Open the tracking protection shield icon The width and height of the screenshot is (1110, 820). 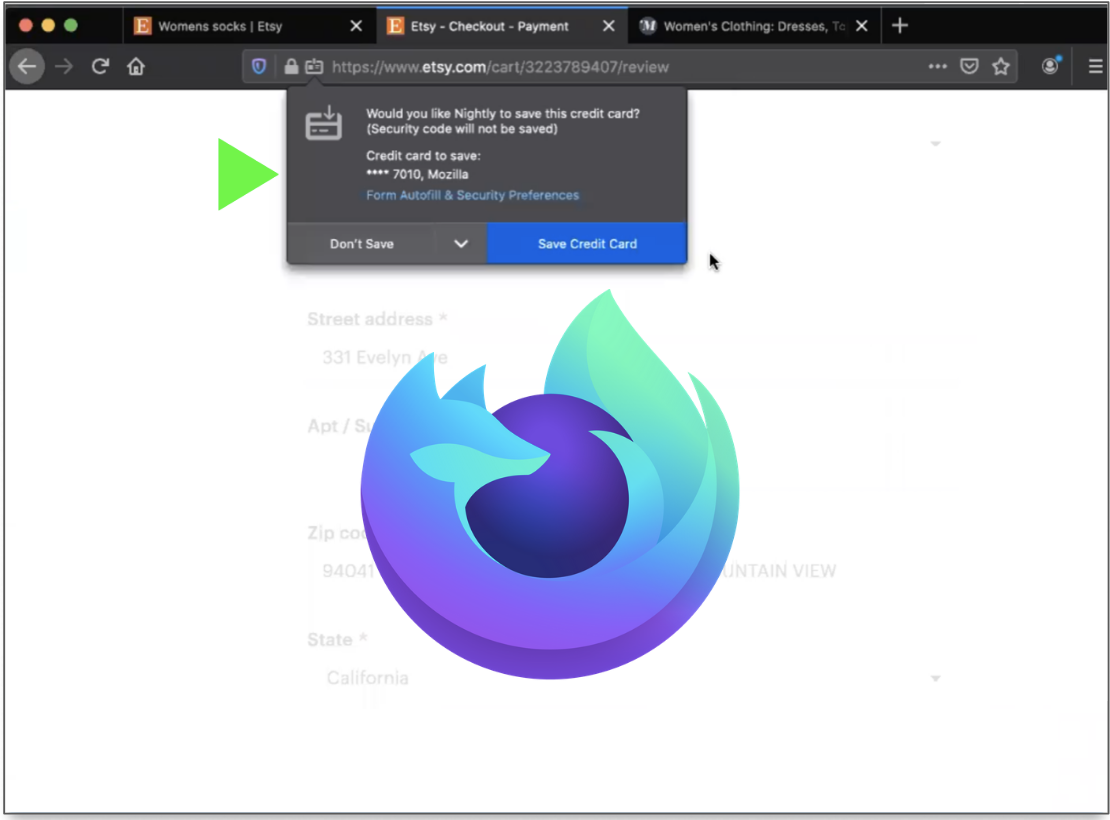[260, 67]
